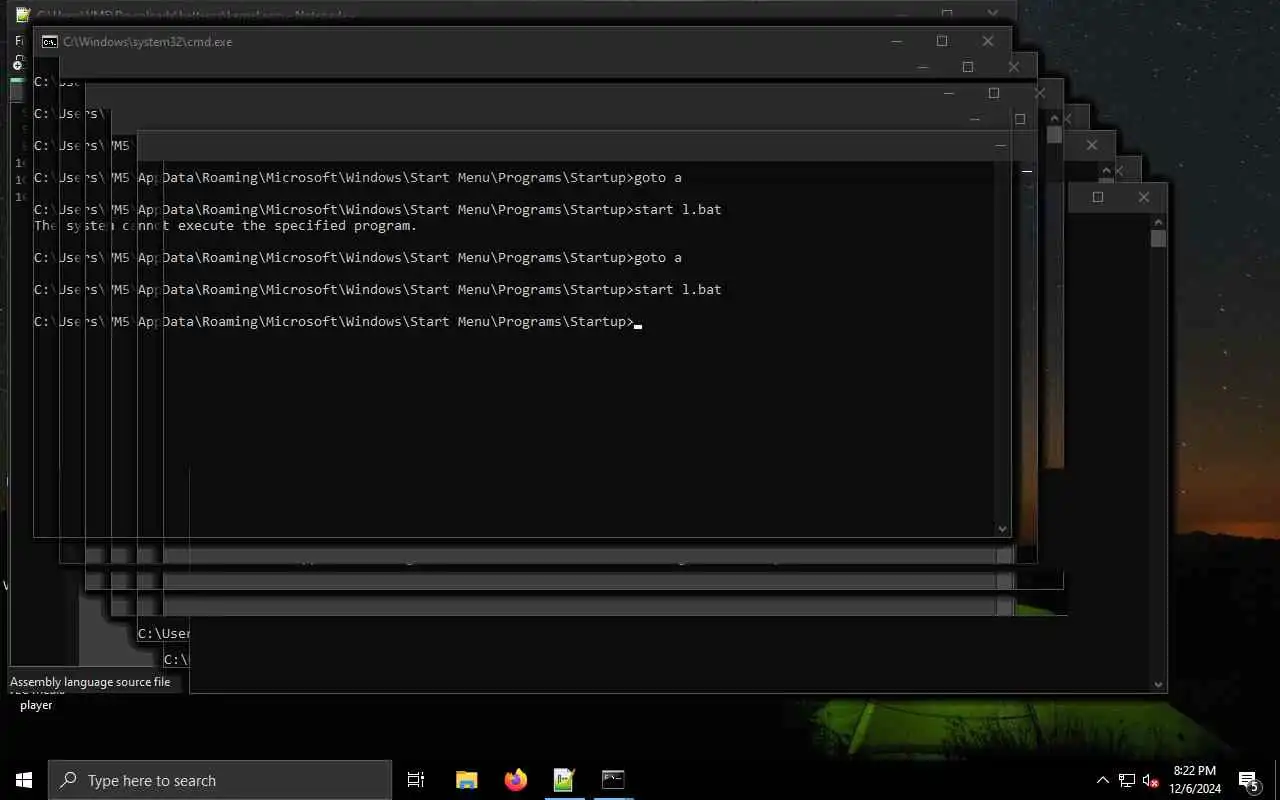Show hidden system tray icons
The width and height of the screenshot is (1280, 800).
click(1103, 780)
